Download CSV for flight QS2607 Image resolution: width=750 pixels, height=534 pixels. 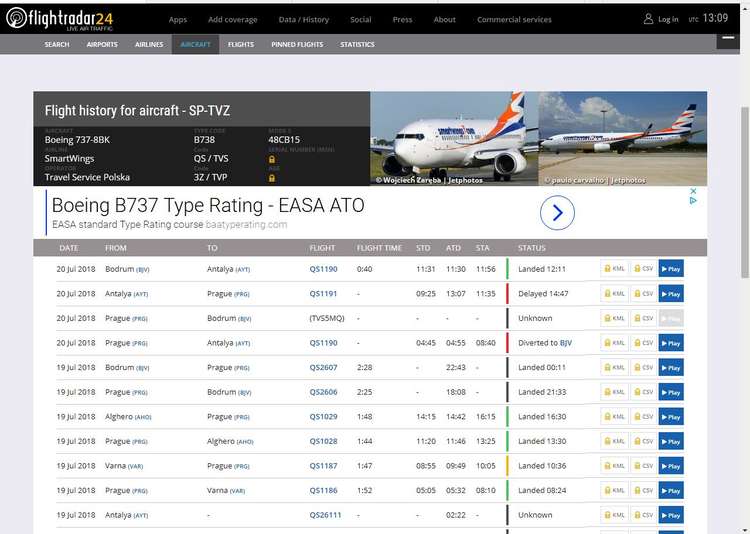click(643, 367)
